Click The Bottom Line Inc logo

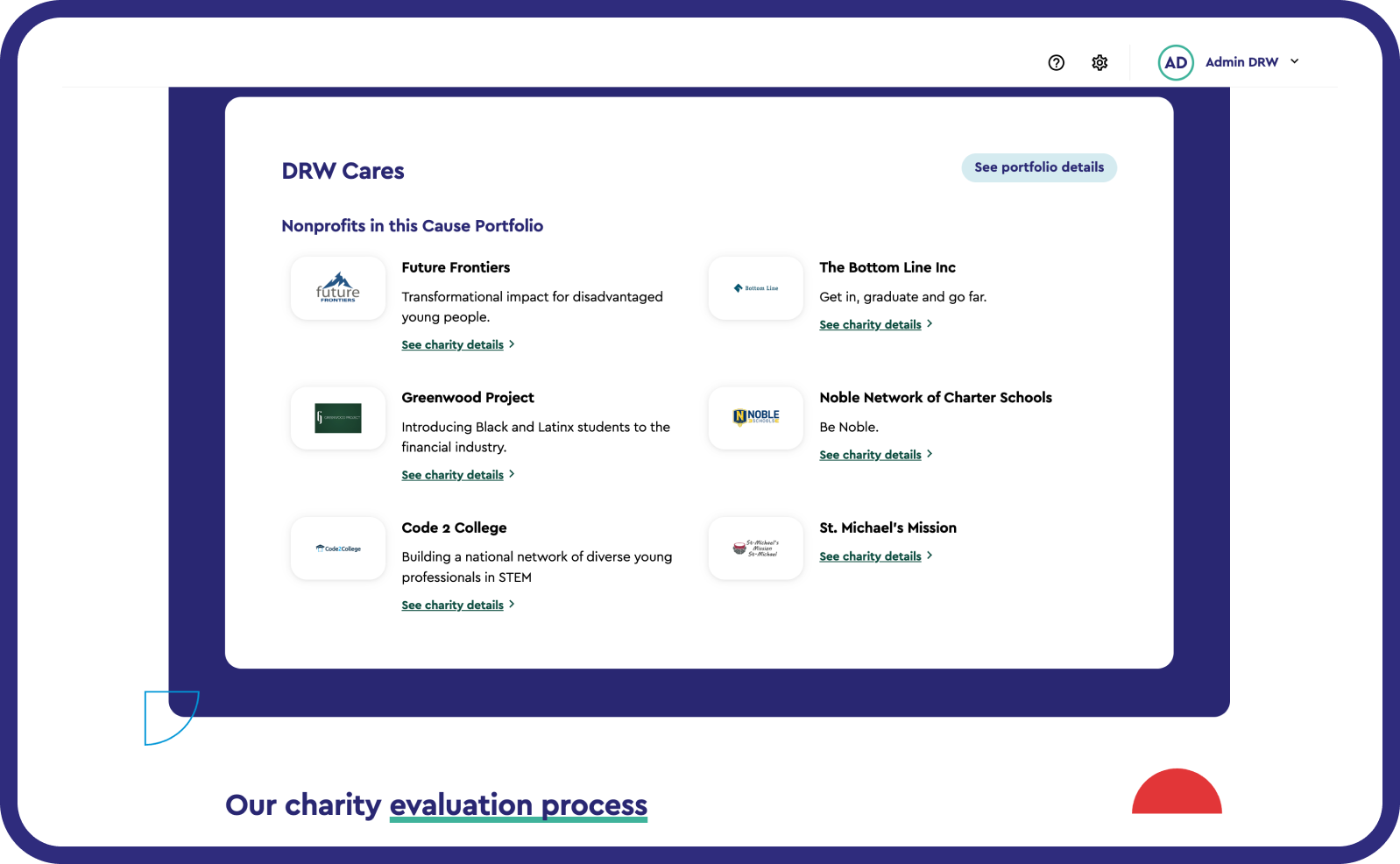[x=756, y=287]
